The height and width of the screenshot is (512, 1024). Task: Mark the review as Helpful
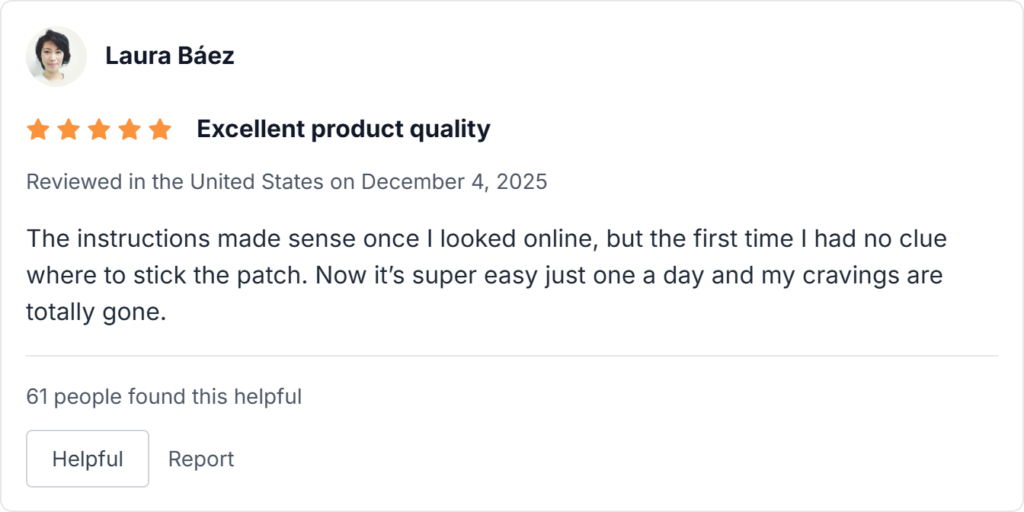[x=87, y=459]
